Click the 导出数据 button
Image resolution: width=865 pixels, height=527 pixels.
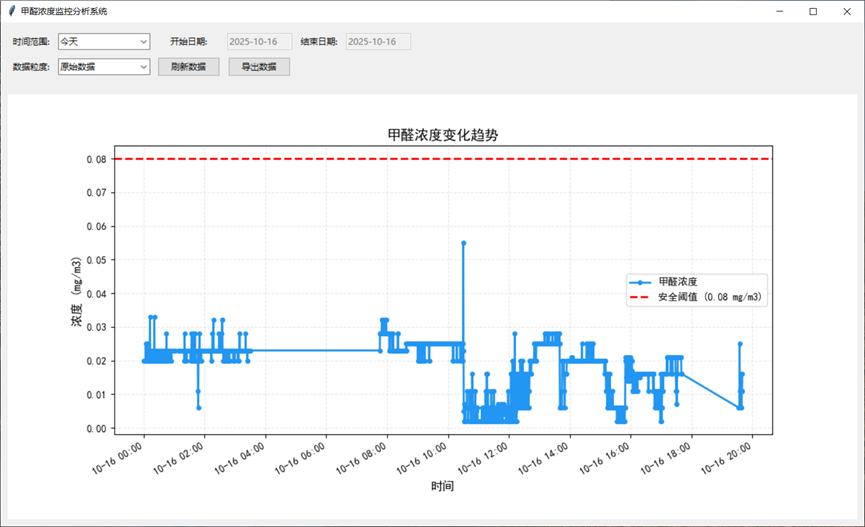pos(259,67)
